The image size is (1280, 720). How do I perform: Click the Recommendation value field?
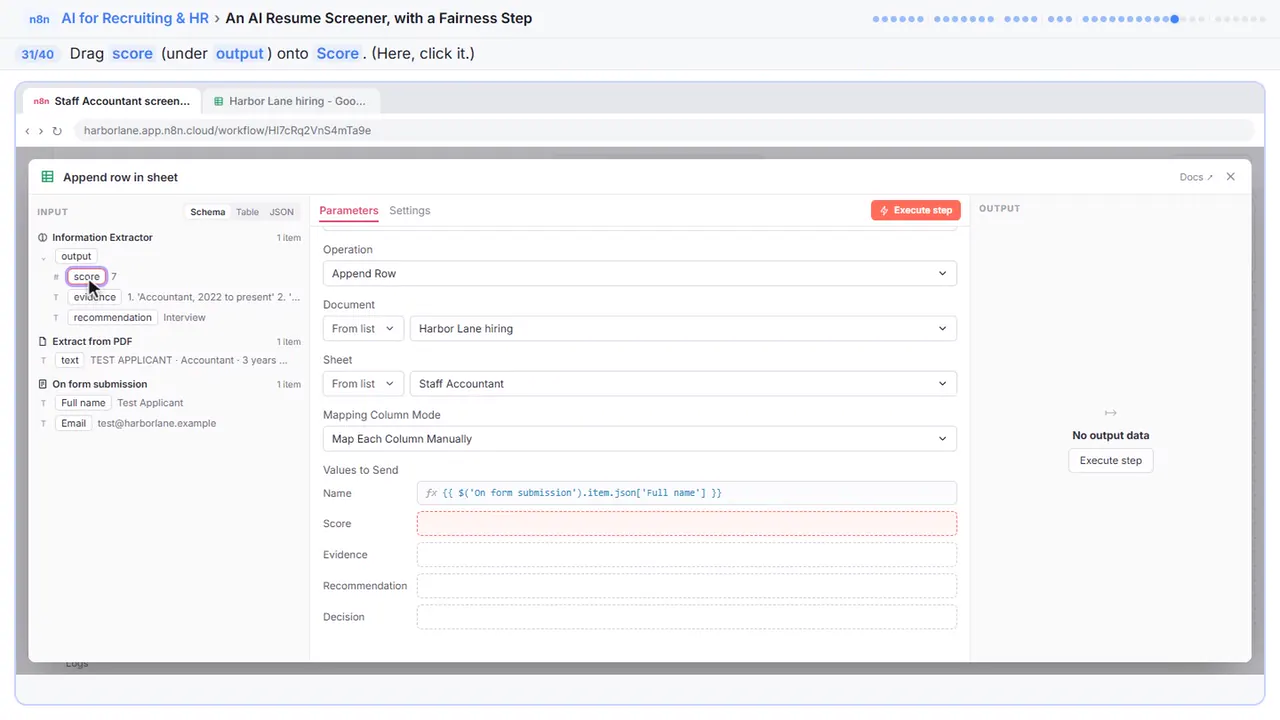(x=687, y=586)
